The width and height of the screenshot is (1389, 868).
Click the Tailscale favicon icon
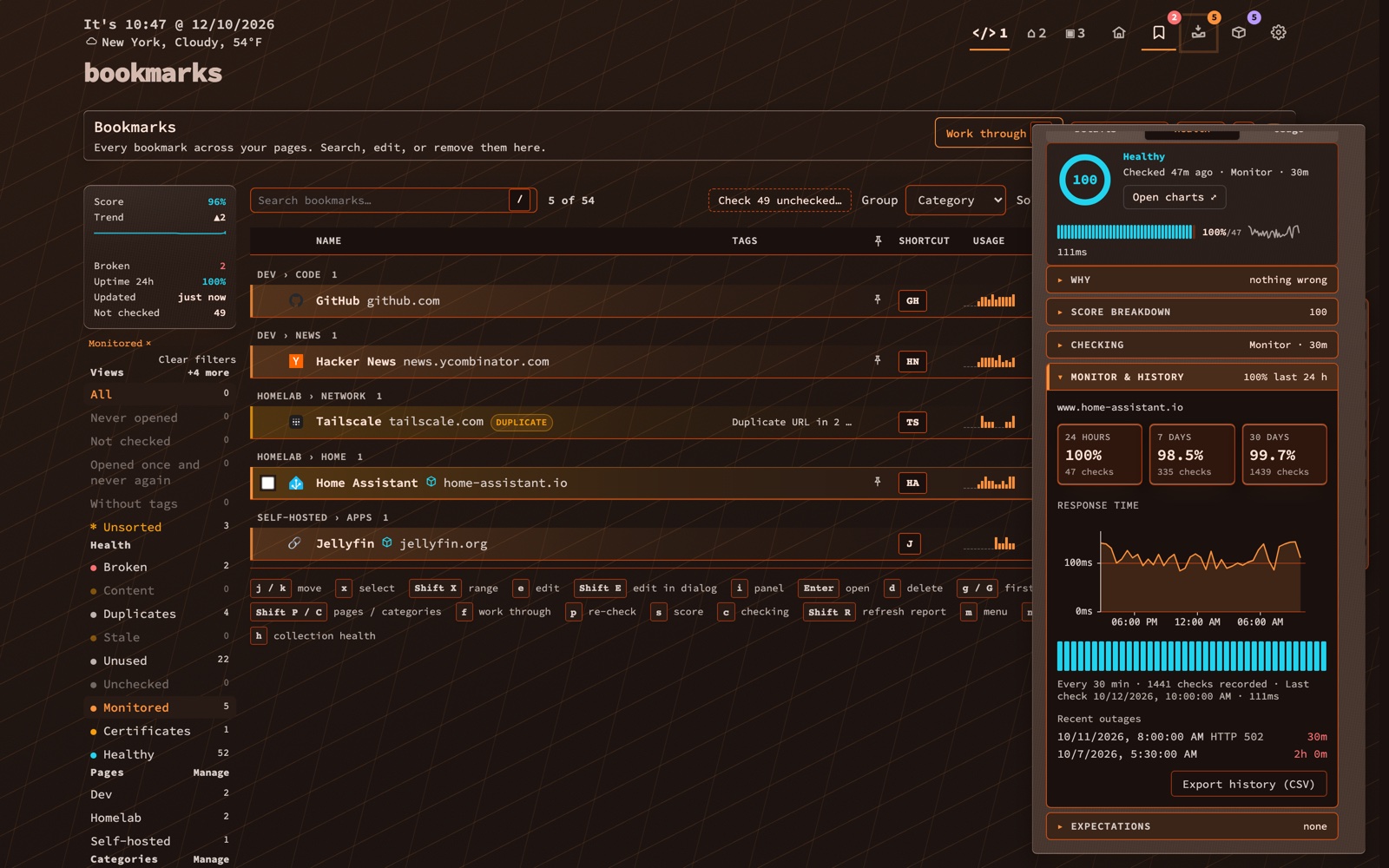pyautogui.click(x=296, y=422)
